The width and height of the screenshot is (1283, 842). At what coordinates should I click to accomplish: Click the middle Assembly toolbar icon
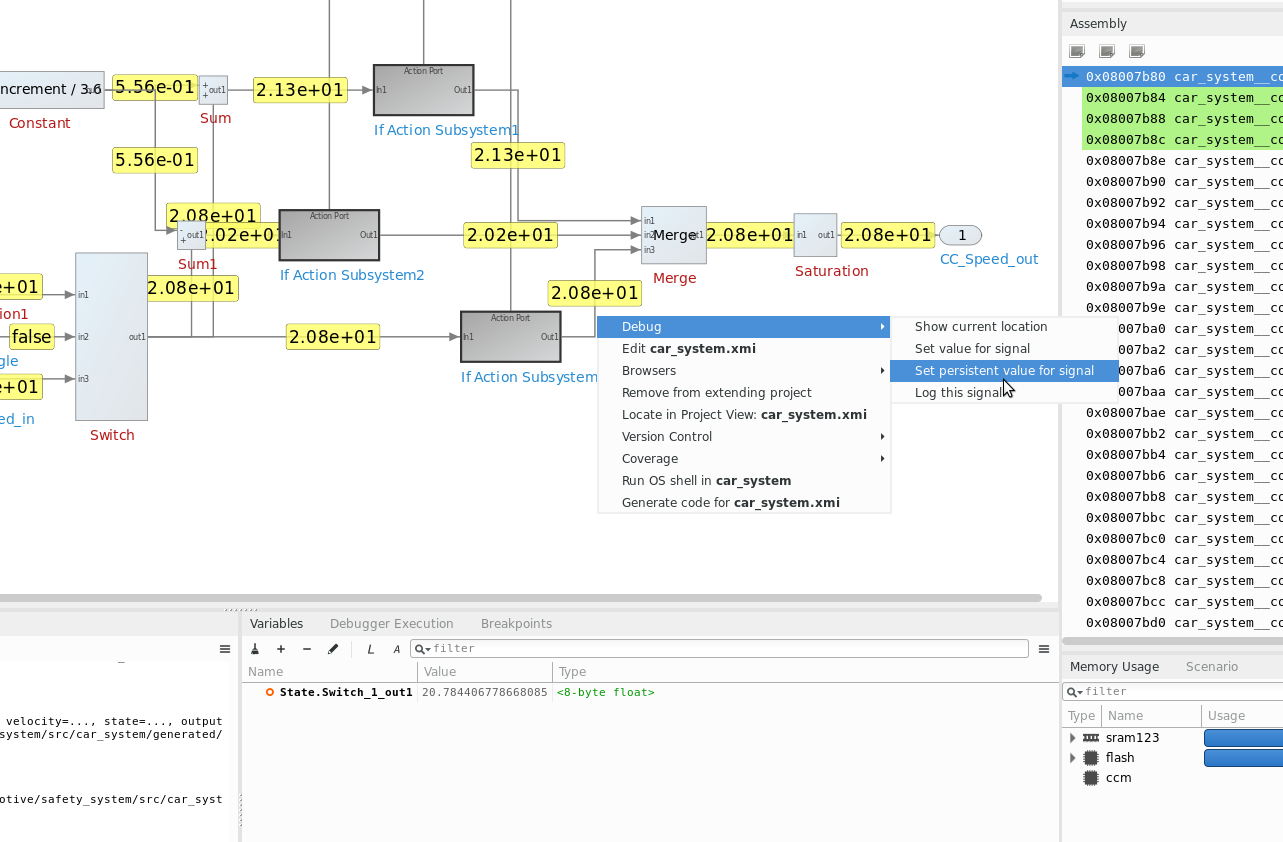tap(1107, 51)
